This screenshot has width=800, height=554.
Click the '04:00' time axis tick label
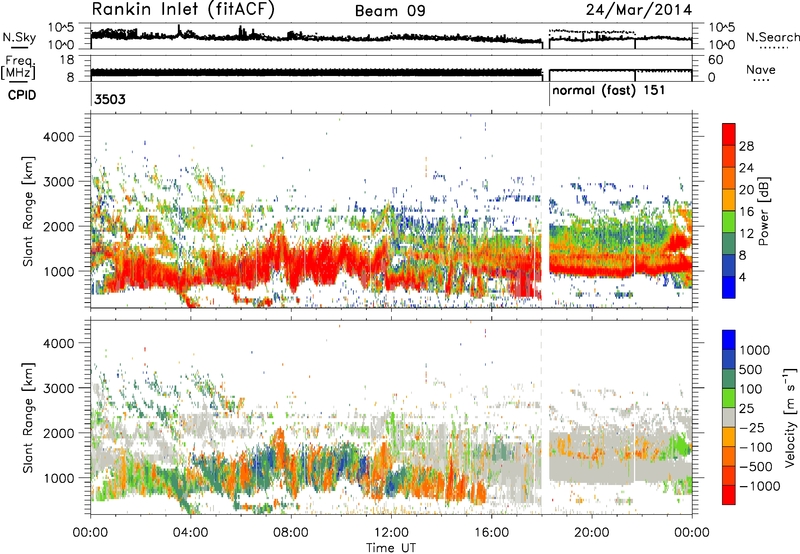(190, 533)
